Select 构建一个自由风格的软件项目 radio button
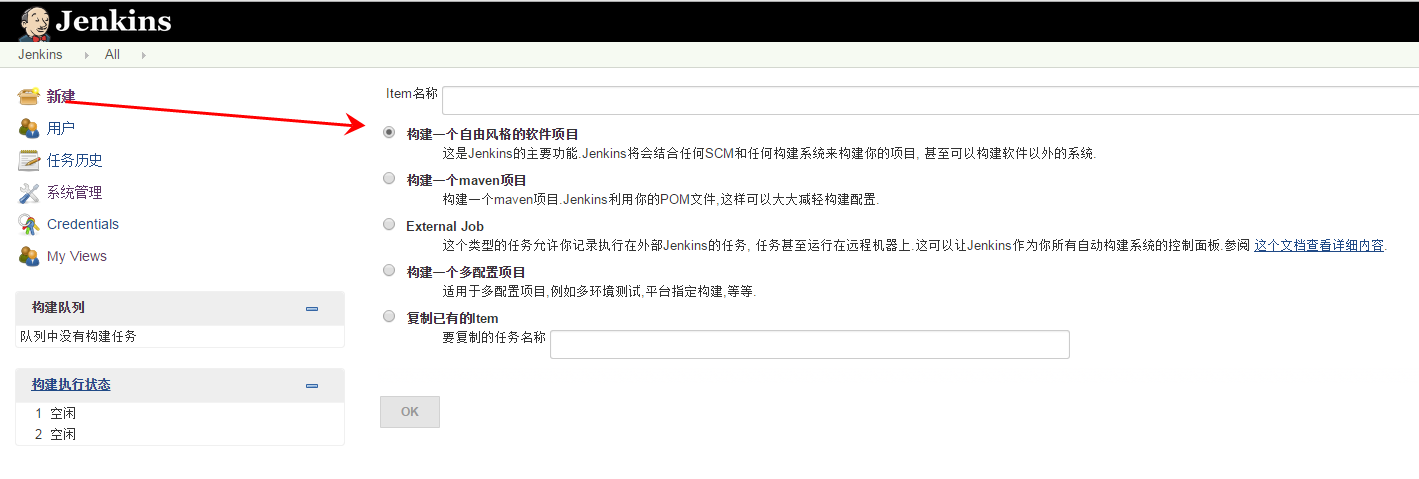 389,132
